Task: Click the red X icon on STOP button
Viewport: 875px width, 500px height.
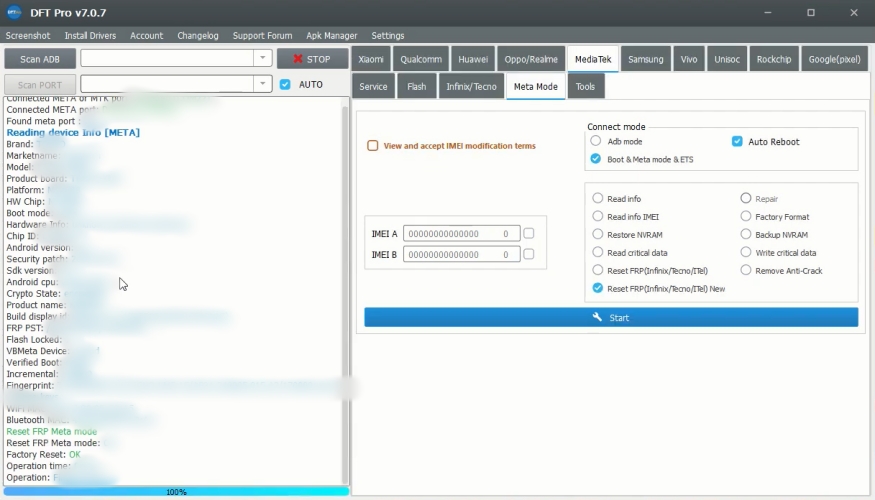Action: coord(298,59)
